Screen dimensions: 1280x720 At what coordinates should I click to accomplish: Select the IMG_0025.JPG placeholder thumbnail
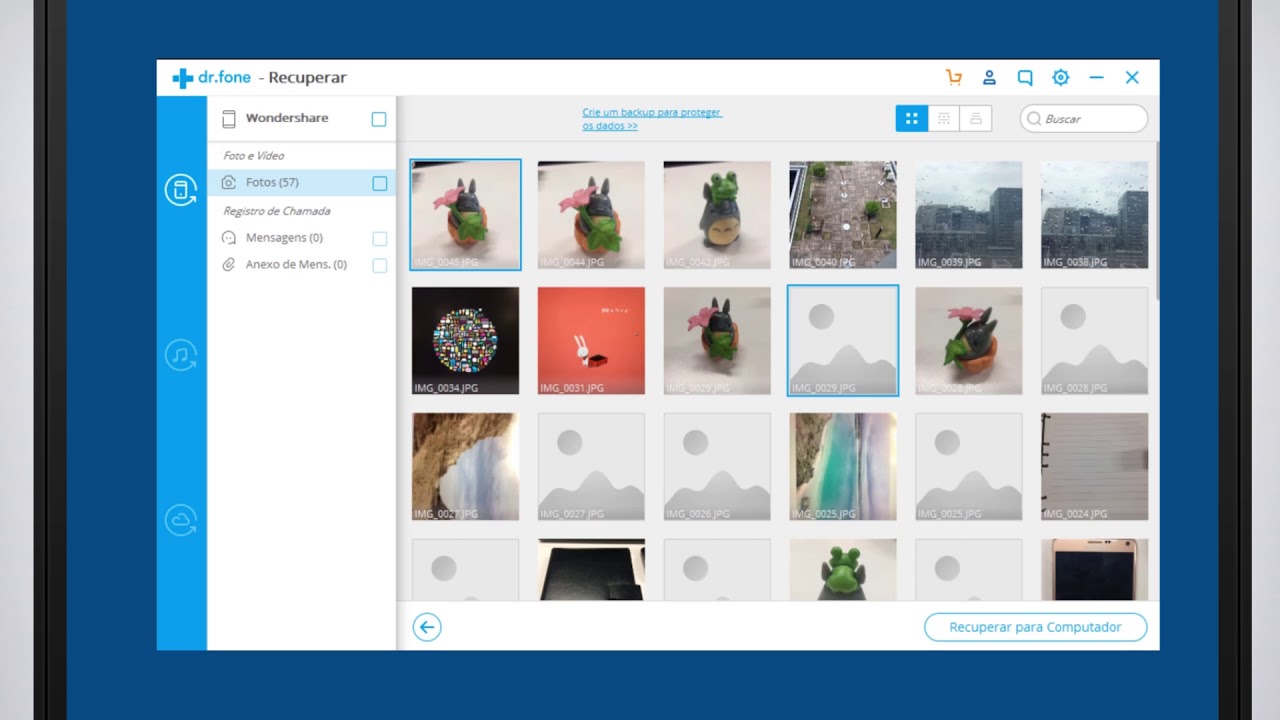pyautogui.click(x=969, y=467)
